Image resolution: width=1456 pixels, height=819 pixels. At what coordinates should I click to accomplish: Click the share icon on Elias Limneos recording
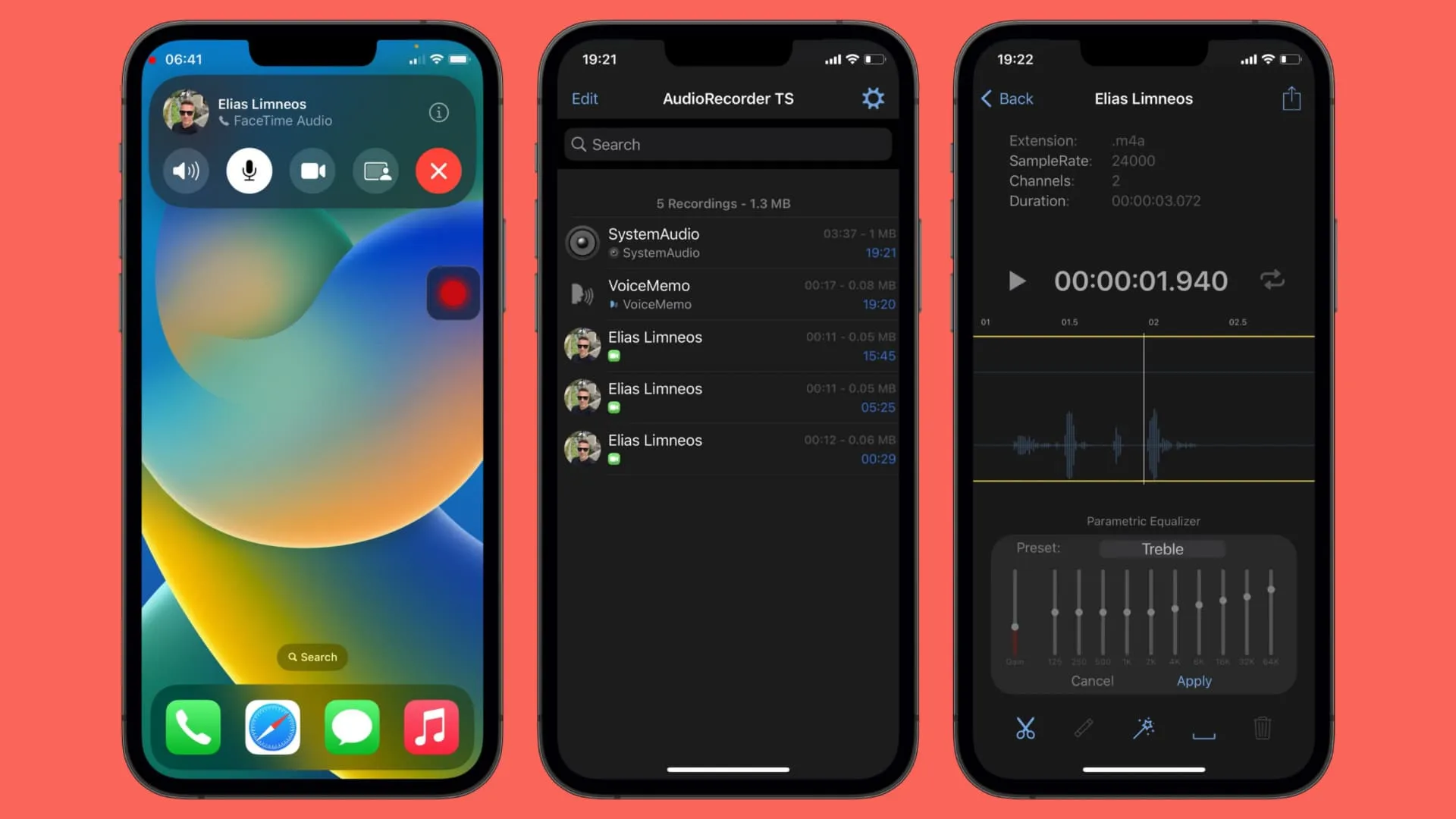[x=1291, y=98]
